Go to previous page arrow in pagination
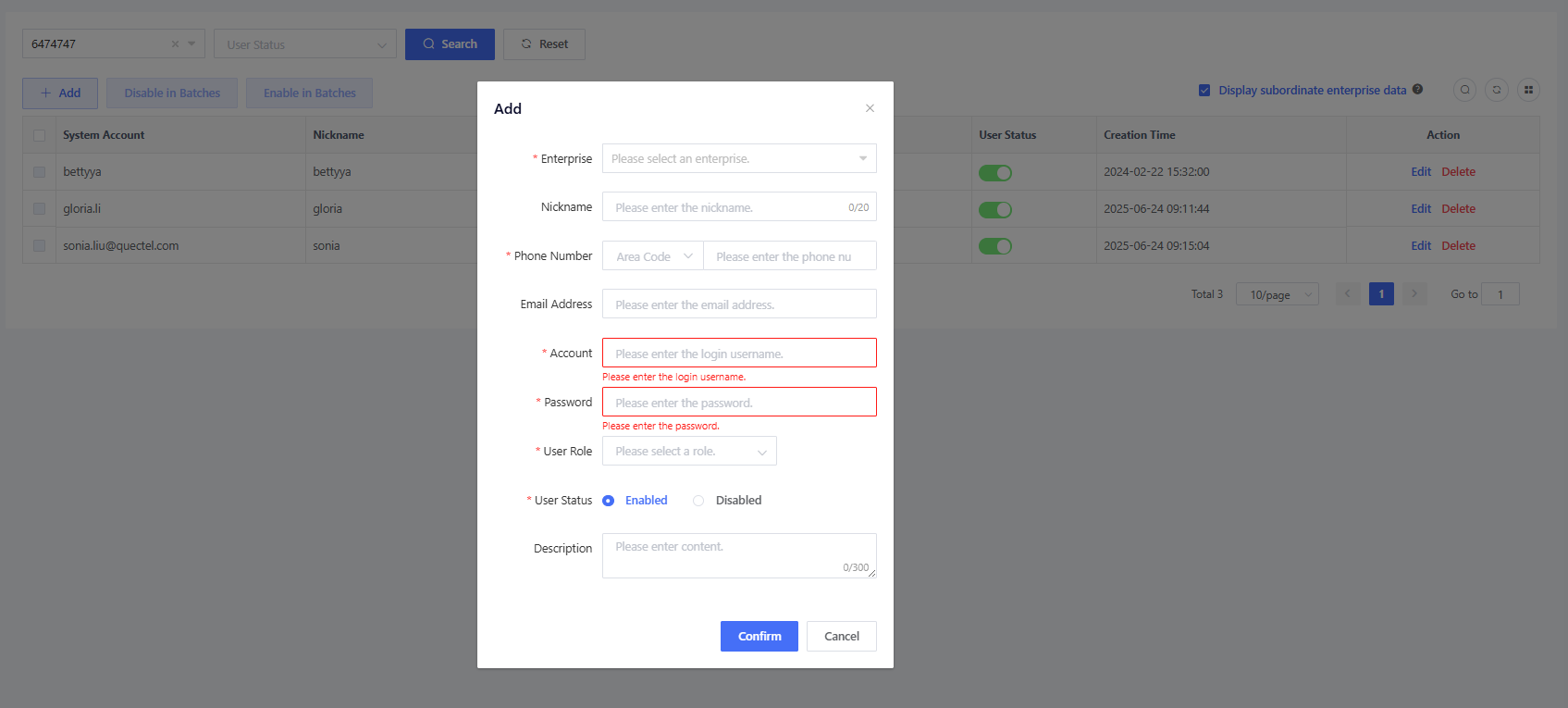 pos(1348,294)
